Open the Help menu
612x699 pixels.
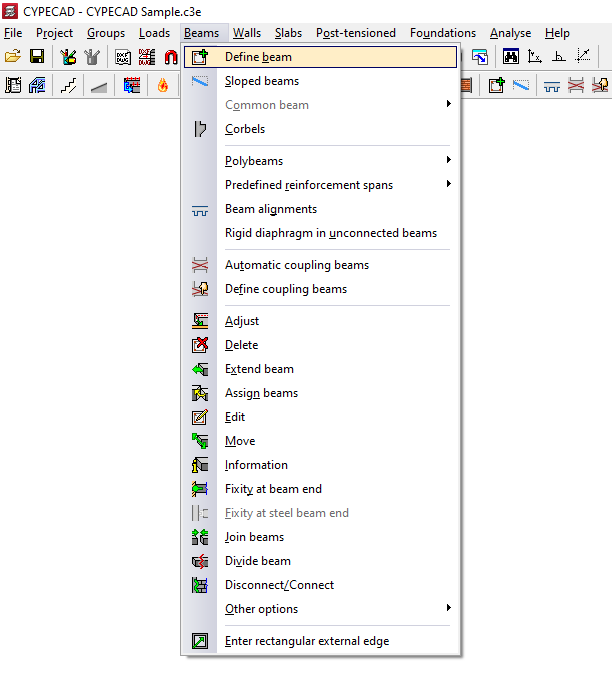tap(557, 33)
